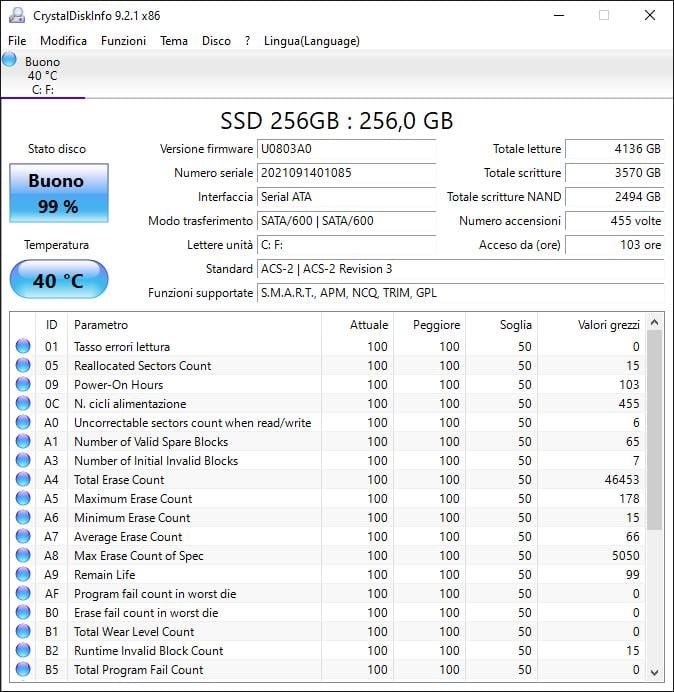Open the Lingua(Language) menu

[311, 41]
